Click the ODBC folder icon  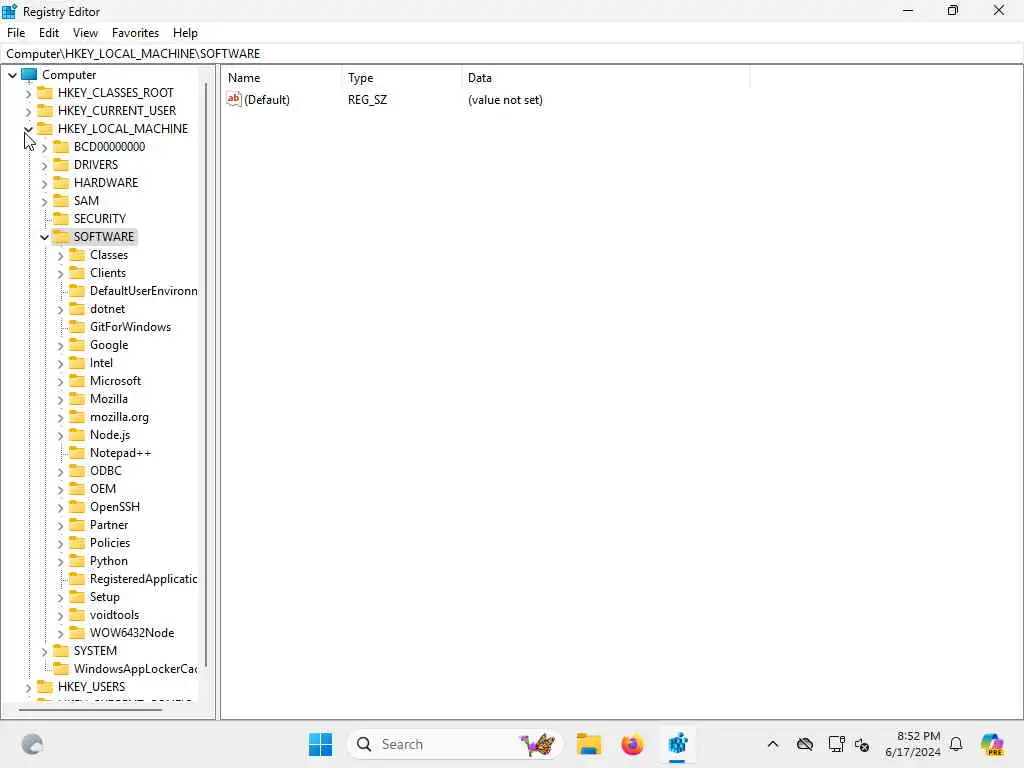[77, 470]
